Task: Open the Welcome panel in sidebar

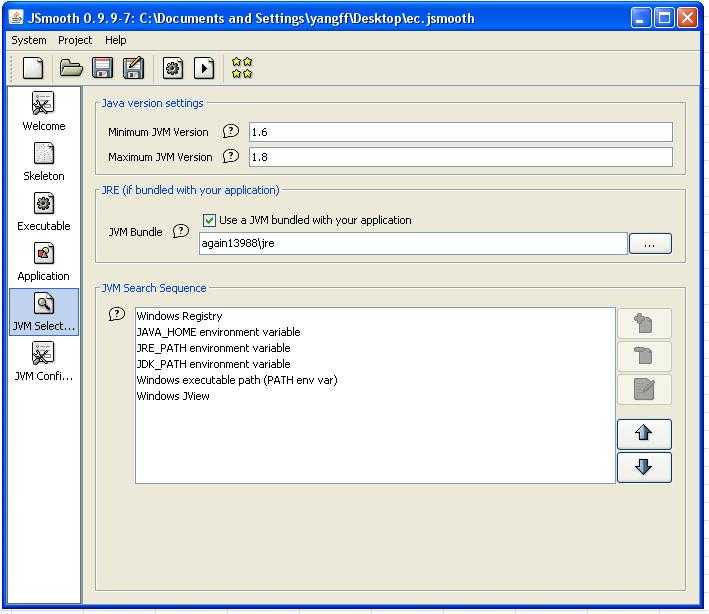Action: (43, 111)
